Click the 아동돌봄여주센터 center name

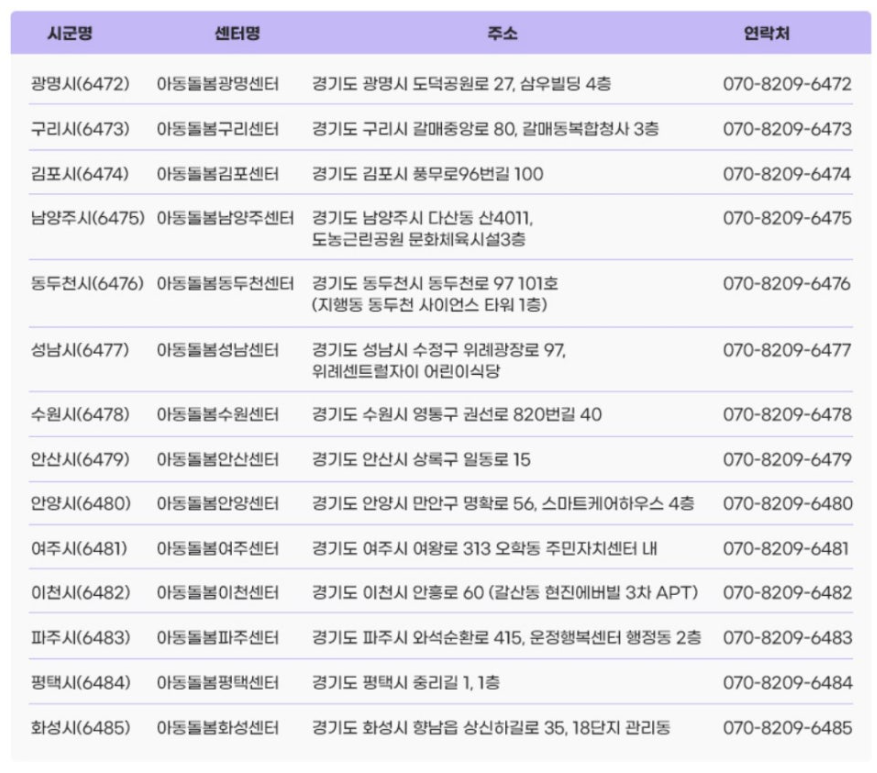click(218, 549)
